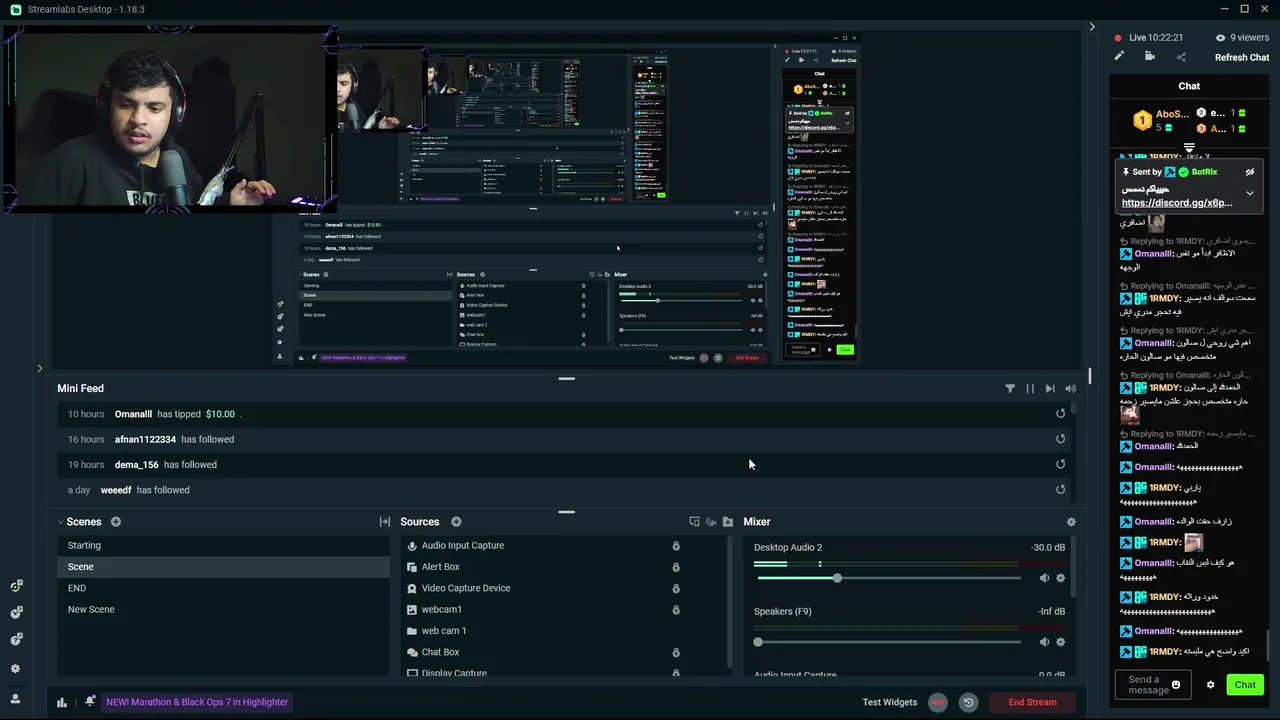1280x720 pixels.
Task: Add a source folder in Sources header
Action: [728, 522]
